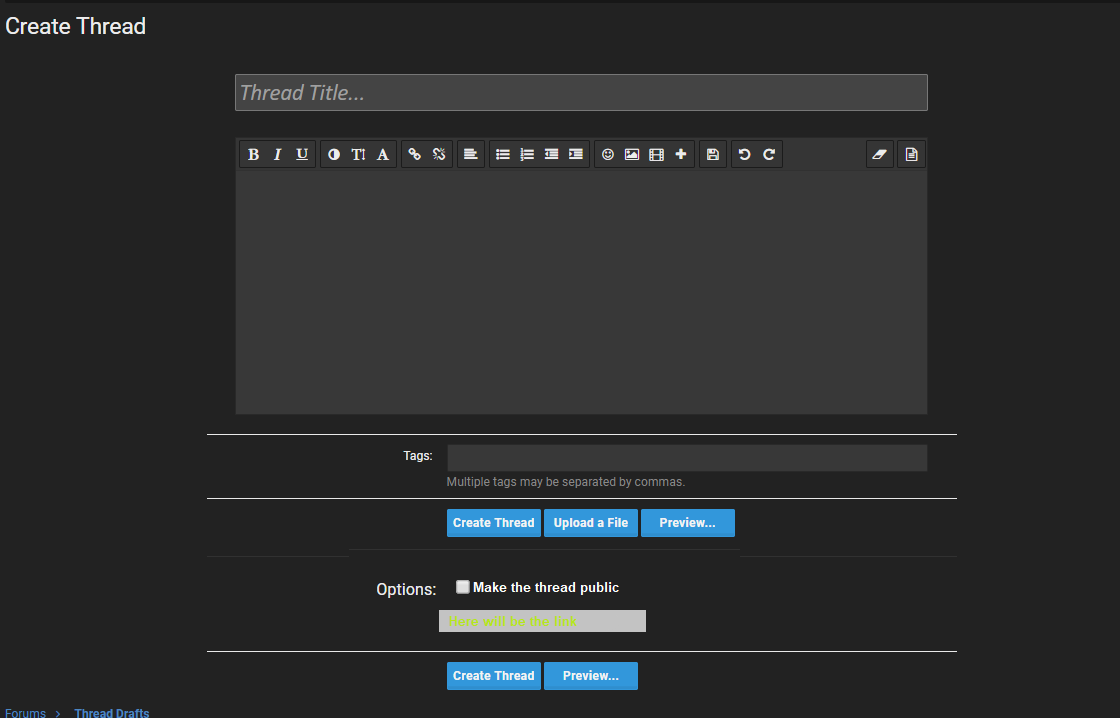Click the Tags: label
1120x718 pixels.
pyautogui.click(x=418, y=456)
